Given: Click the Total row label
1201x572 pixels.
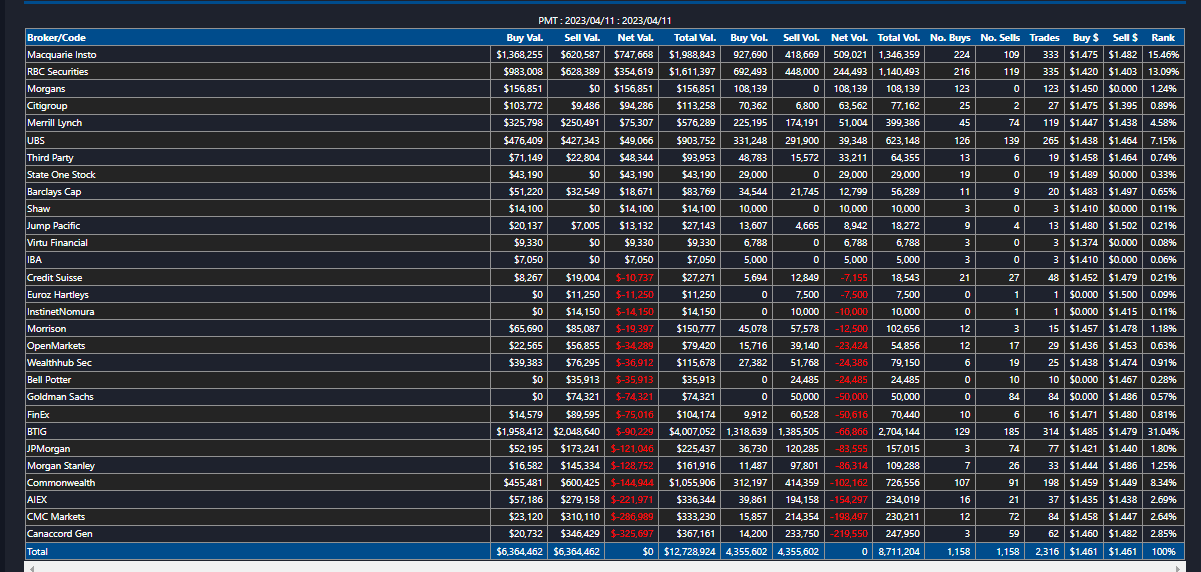Looking at the screenshot, I should point(37,551).
